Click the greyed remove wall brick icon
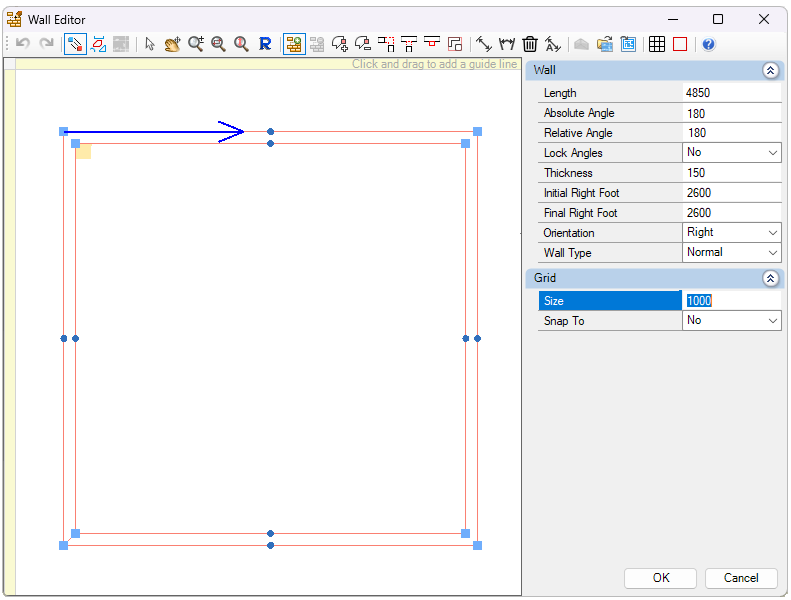The height and width of the screenshot is (600, 791). pos(317,44)
